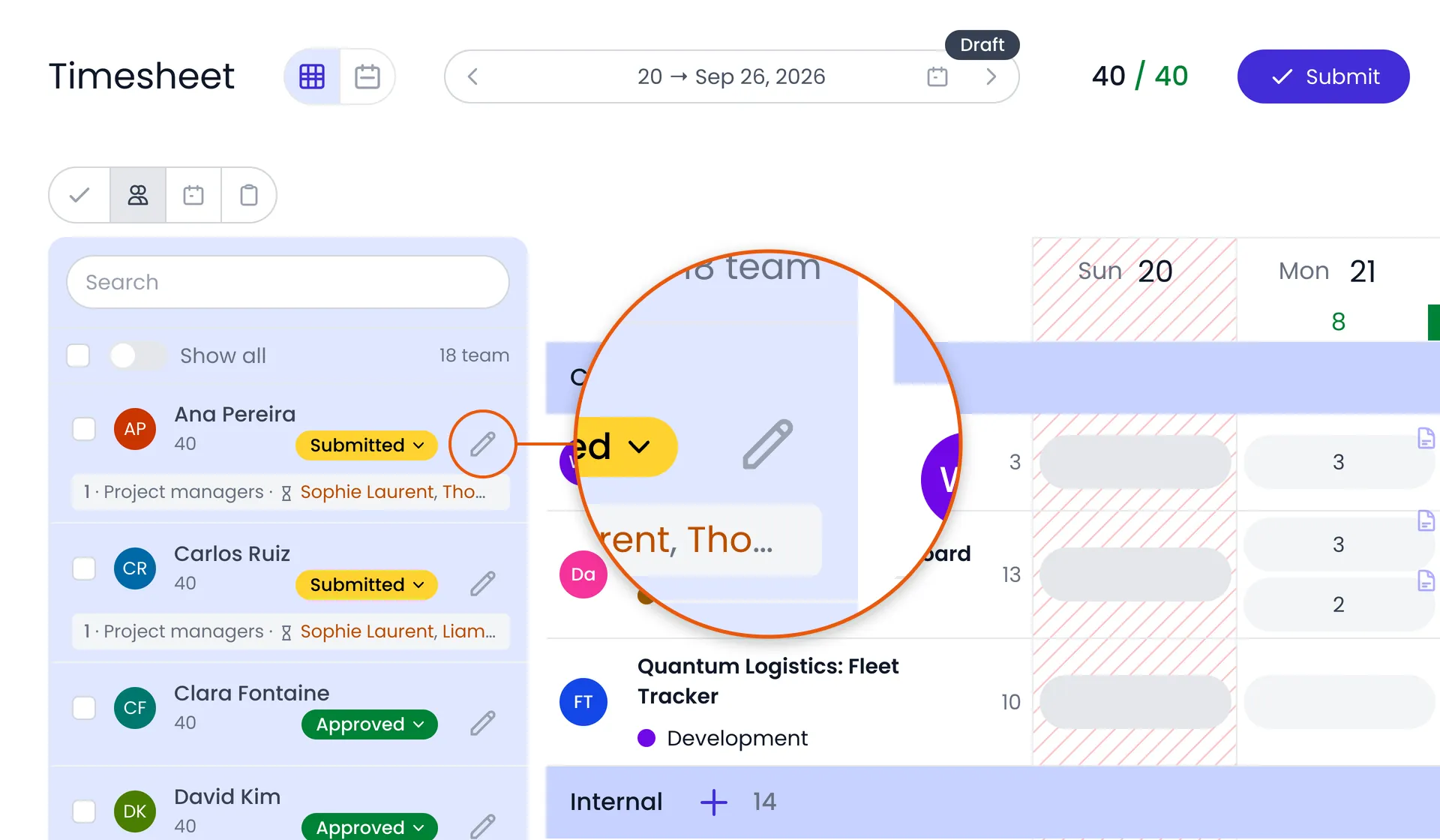Check David Kim's checkbox

click(84, 811)
